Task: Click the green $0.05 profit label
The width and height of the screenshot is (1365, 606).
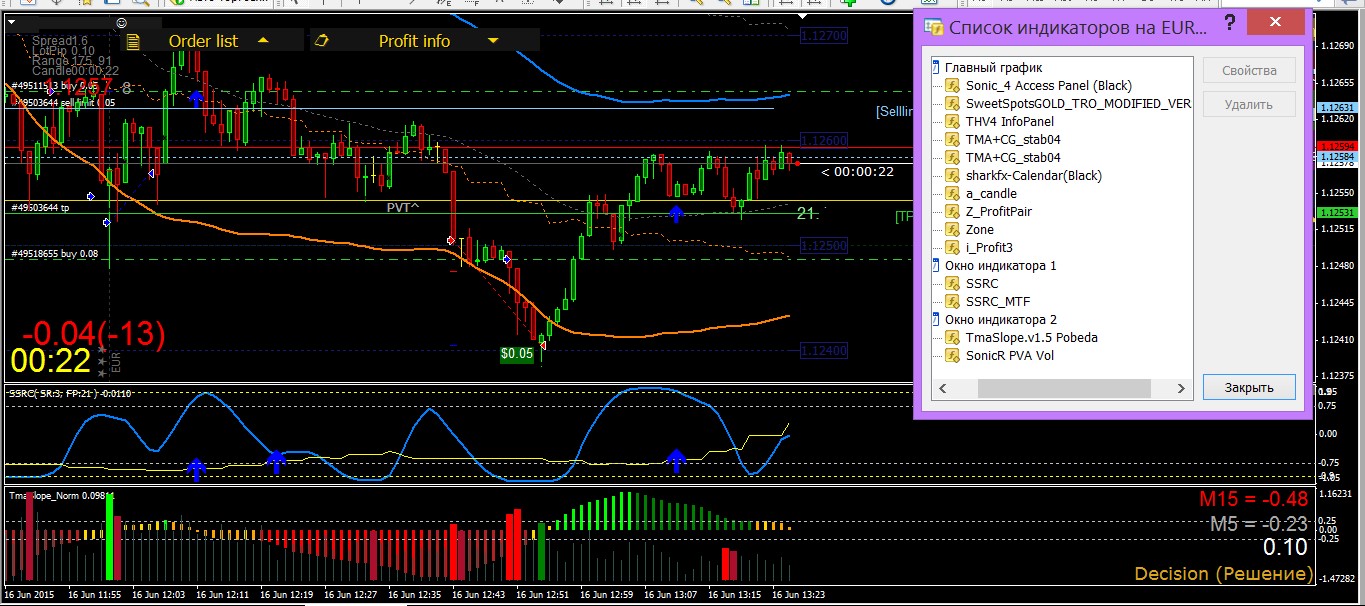Action: (x=517, y=353)
